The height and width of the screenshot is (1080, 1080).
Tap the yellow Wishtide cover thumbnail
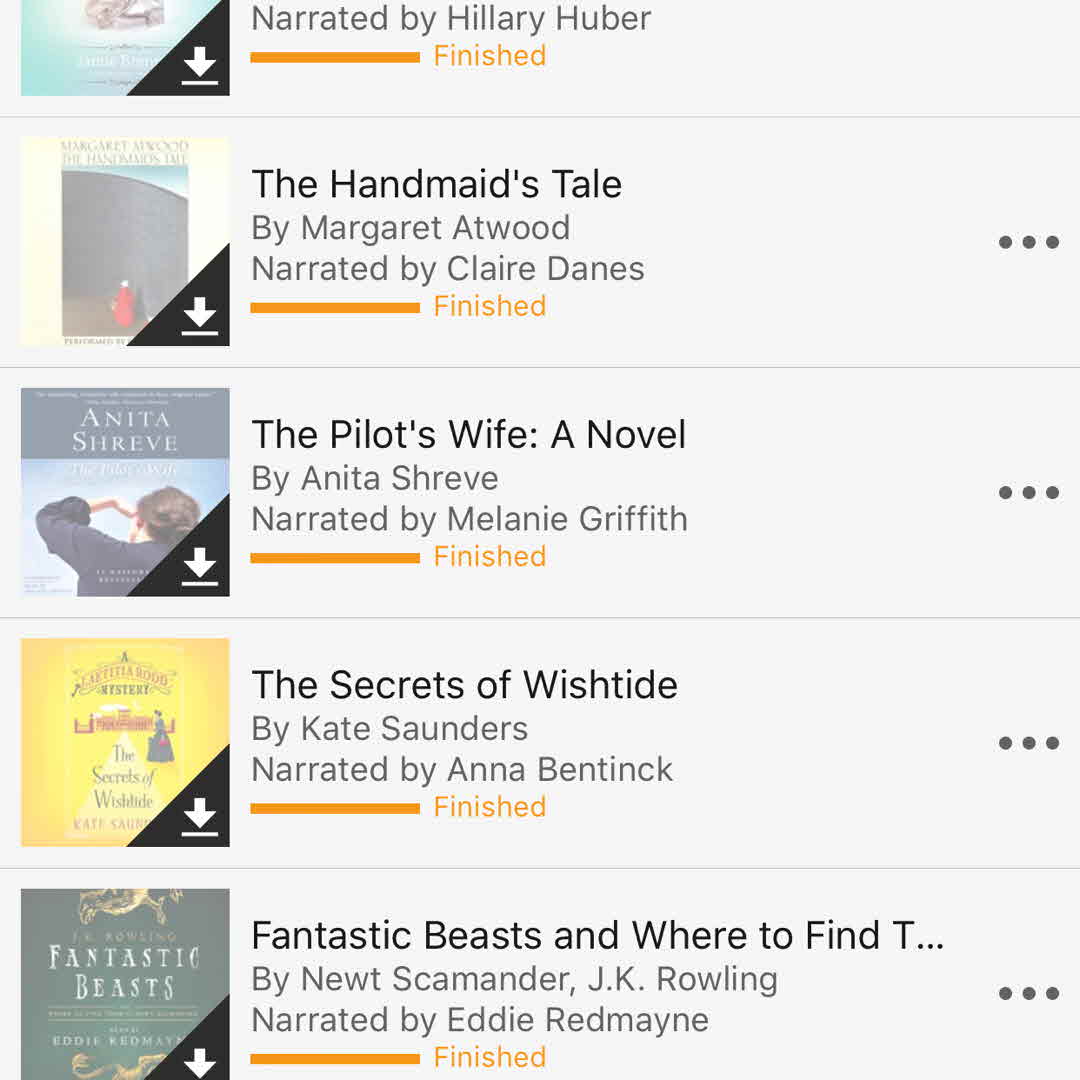125,742
